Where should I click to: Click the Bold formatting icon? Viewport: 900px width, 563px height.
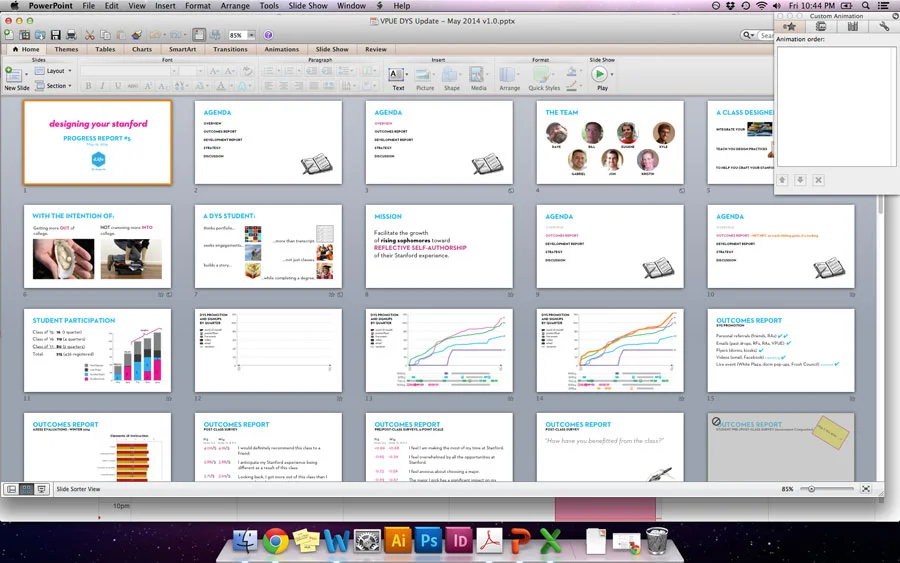tap(88, 86)
